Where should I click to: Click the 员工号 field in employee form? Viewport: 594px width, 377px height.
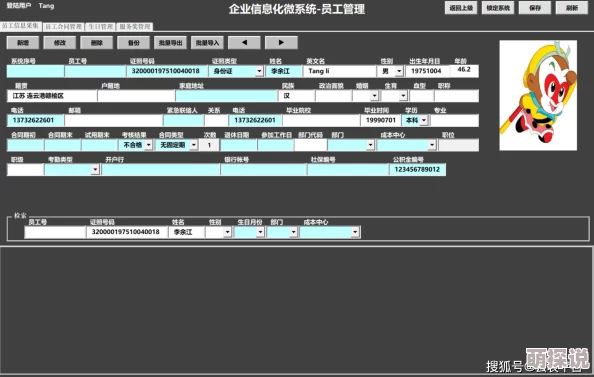[95, 71]
